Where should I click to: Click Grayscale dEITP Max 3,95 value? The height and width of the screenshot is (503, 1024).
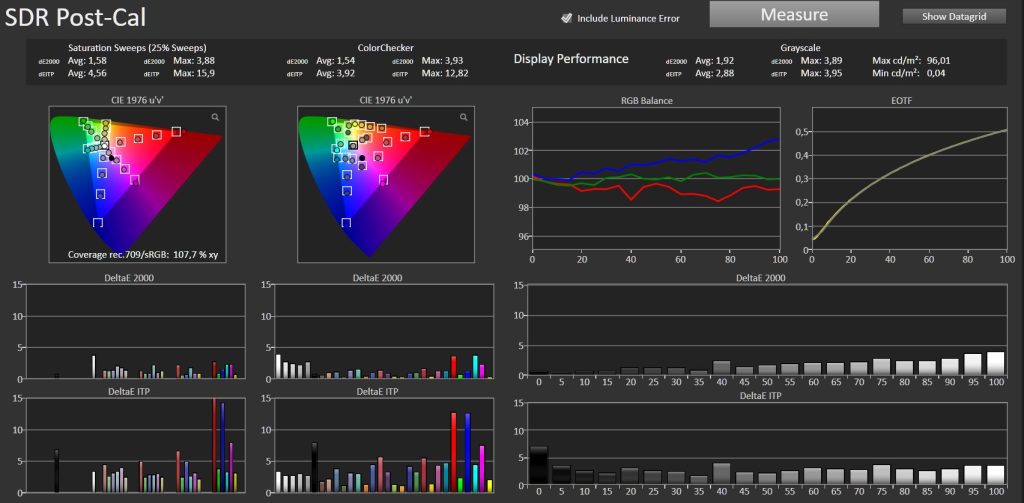pos(822,73)
